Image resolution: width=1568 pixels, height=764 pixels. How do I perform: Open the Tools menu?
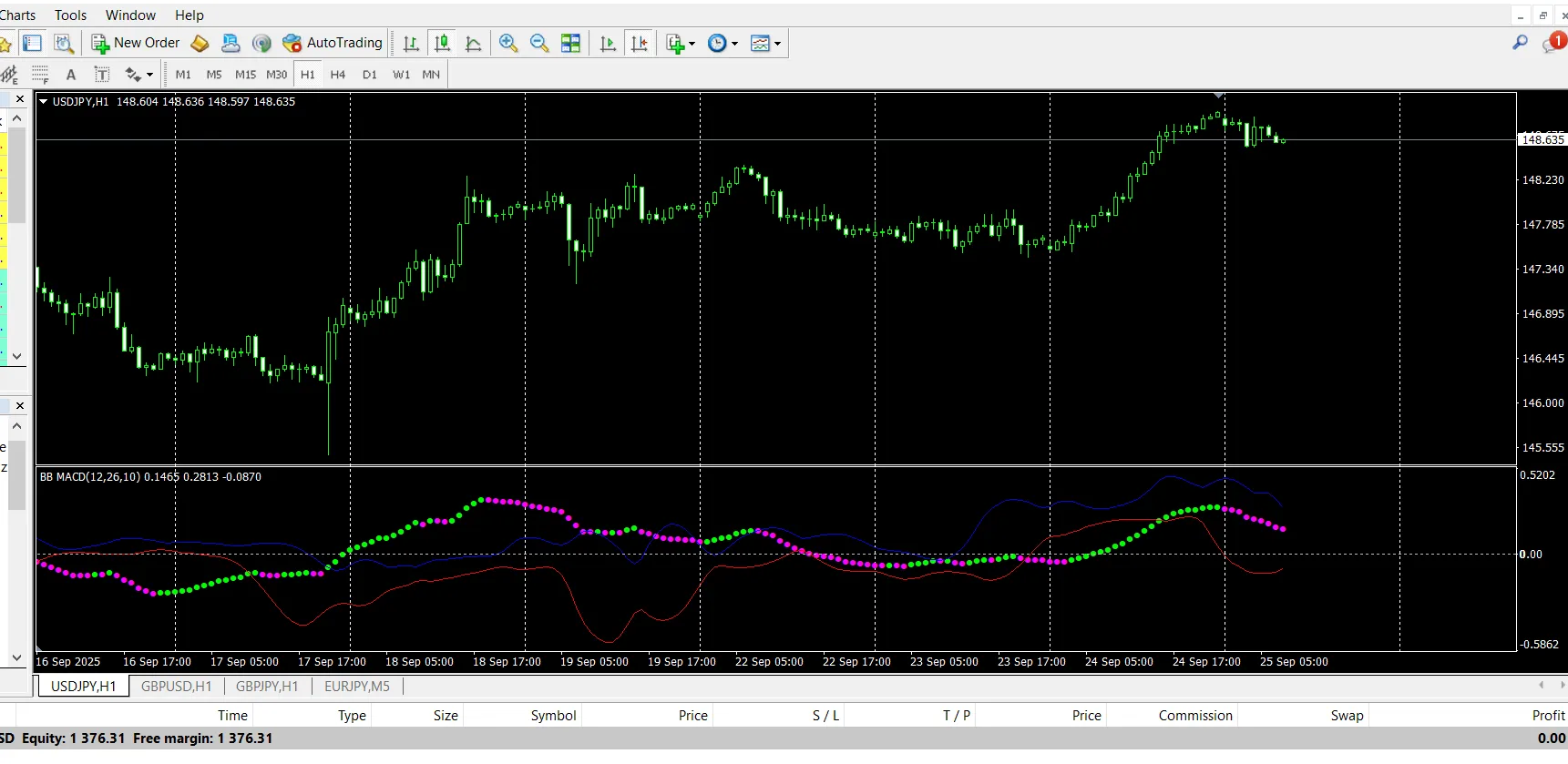(x=70, y=15)
